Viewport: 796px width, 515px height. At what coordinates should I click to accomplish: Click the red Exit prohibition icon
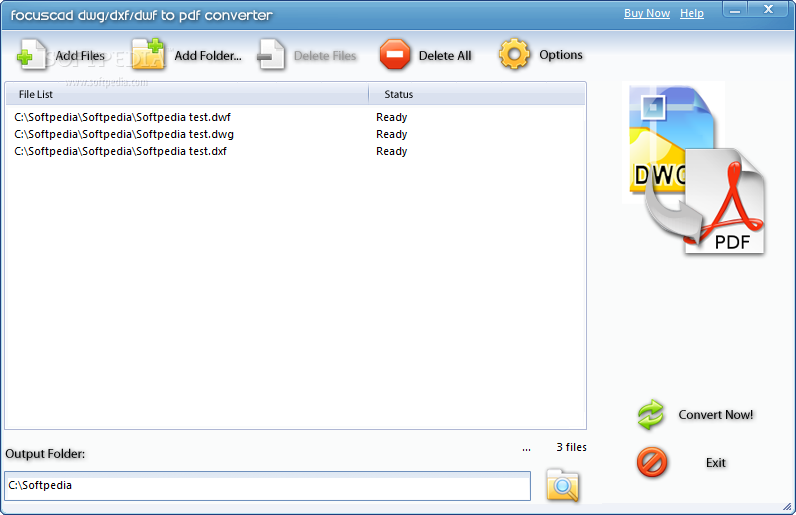(x=652, y=462)
